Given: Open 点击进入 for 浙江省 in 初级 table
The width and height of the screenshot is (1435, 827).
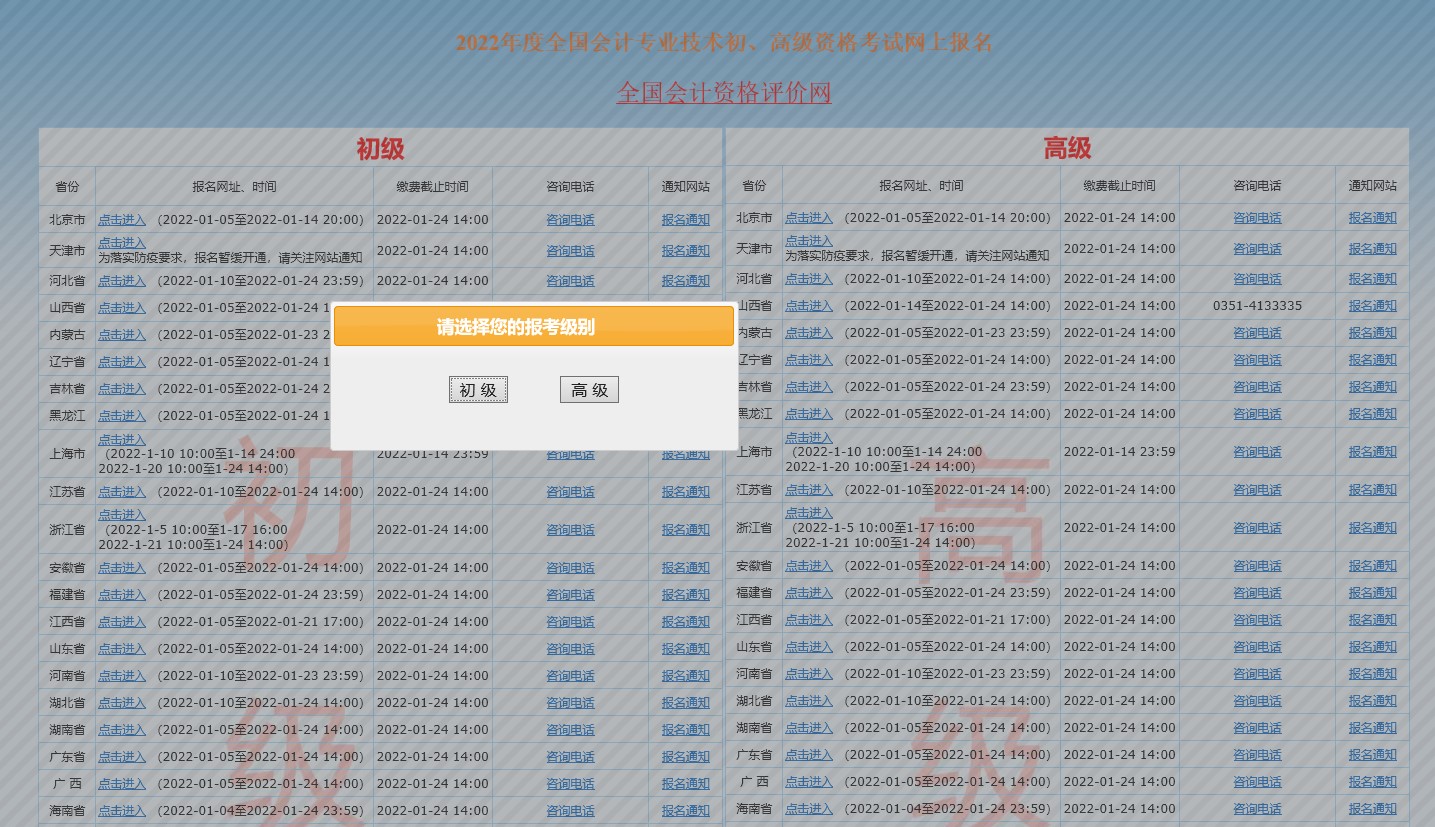Looking at the screenshot, I should 122,515.
